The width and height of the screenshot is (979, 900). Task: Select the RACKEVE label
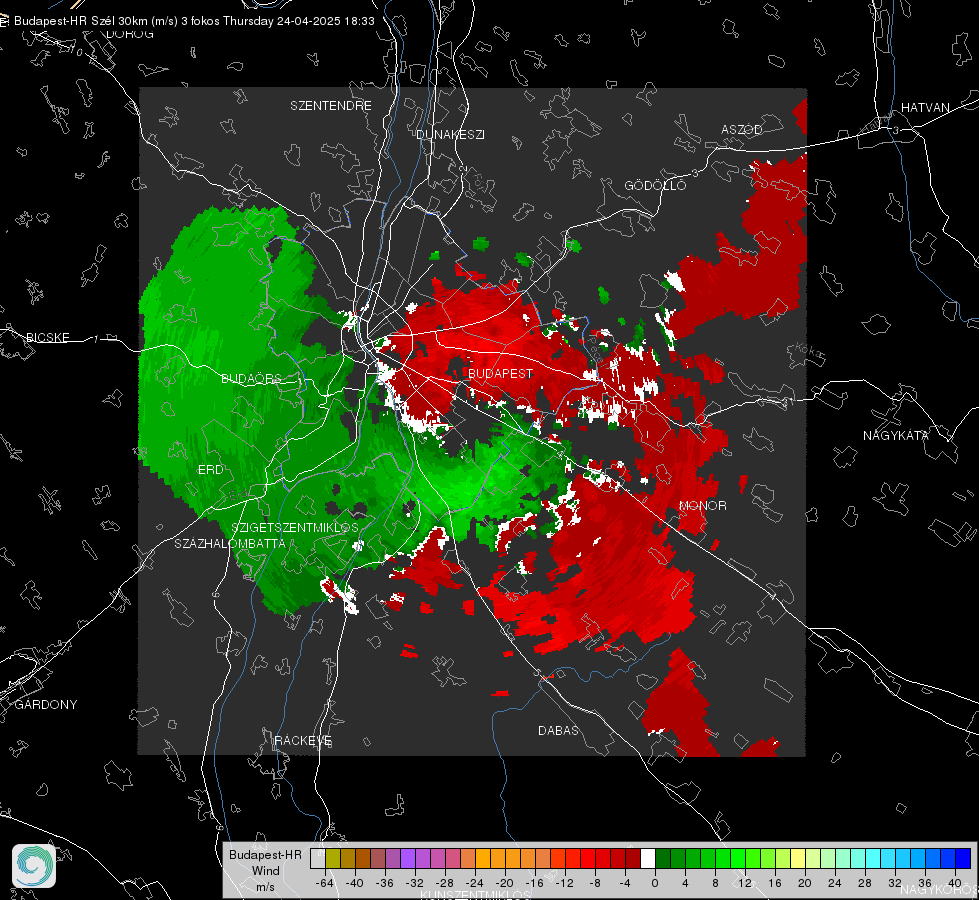point(303,740)
